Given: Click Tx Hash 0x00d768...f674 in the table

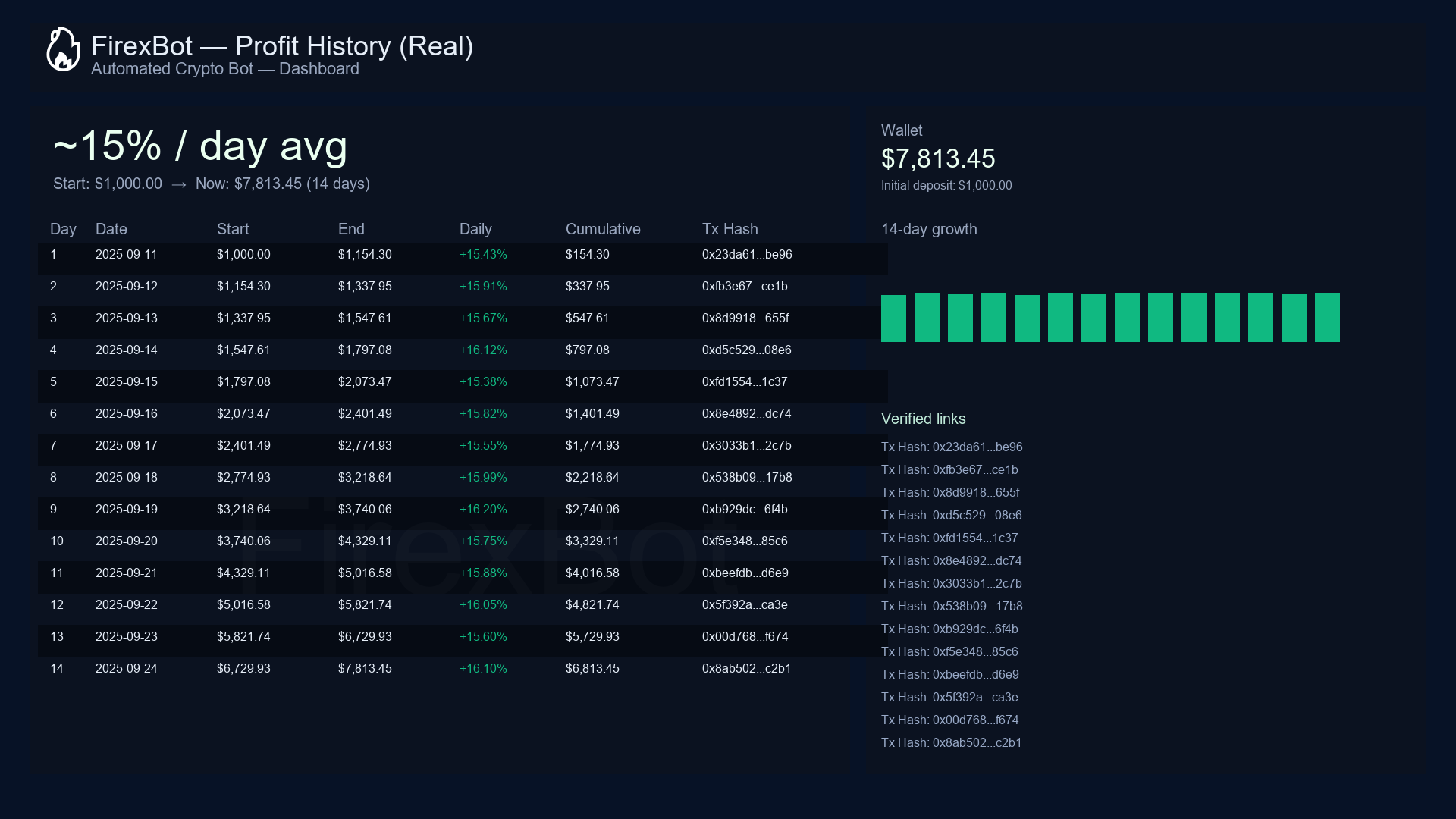Looking at the screenshot, I should (745, 636).
